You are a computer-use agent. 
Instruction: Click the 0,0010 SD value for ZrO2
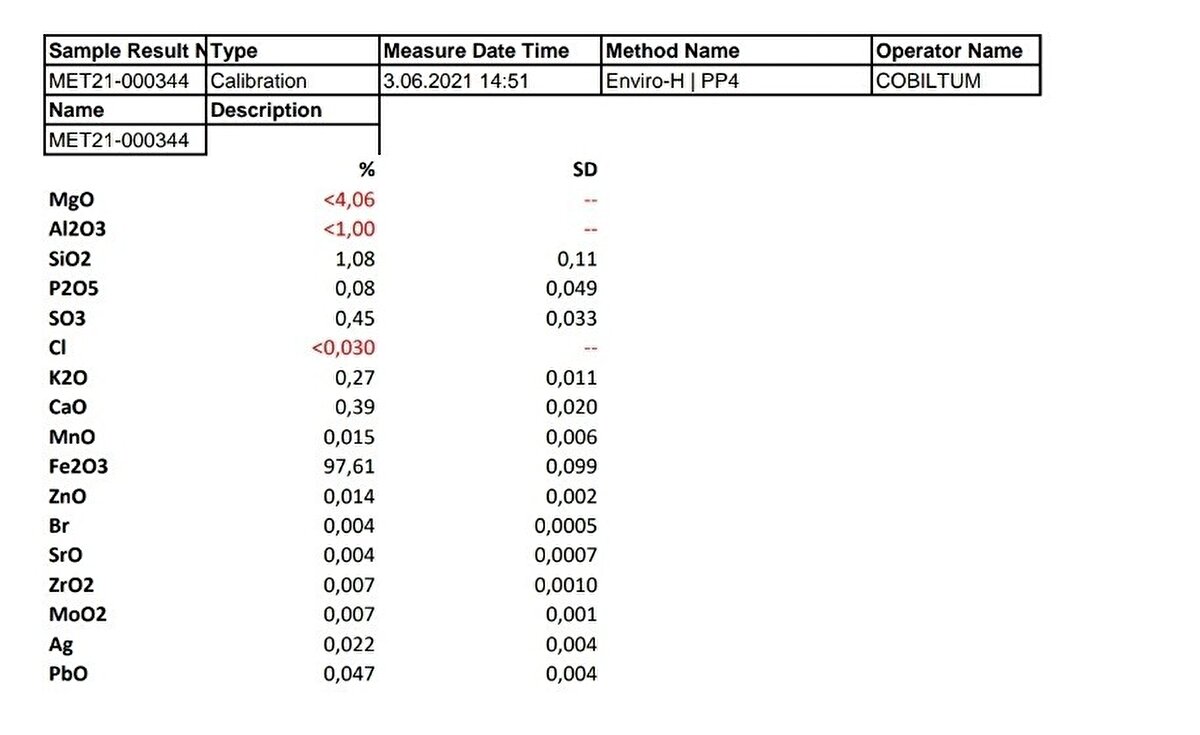[x=565, y=585]
